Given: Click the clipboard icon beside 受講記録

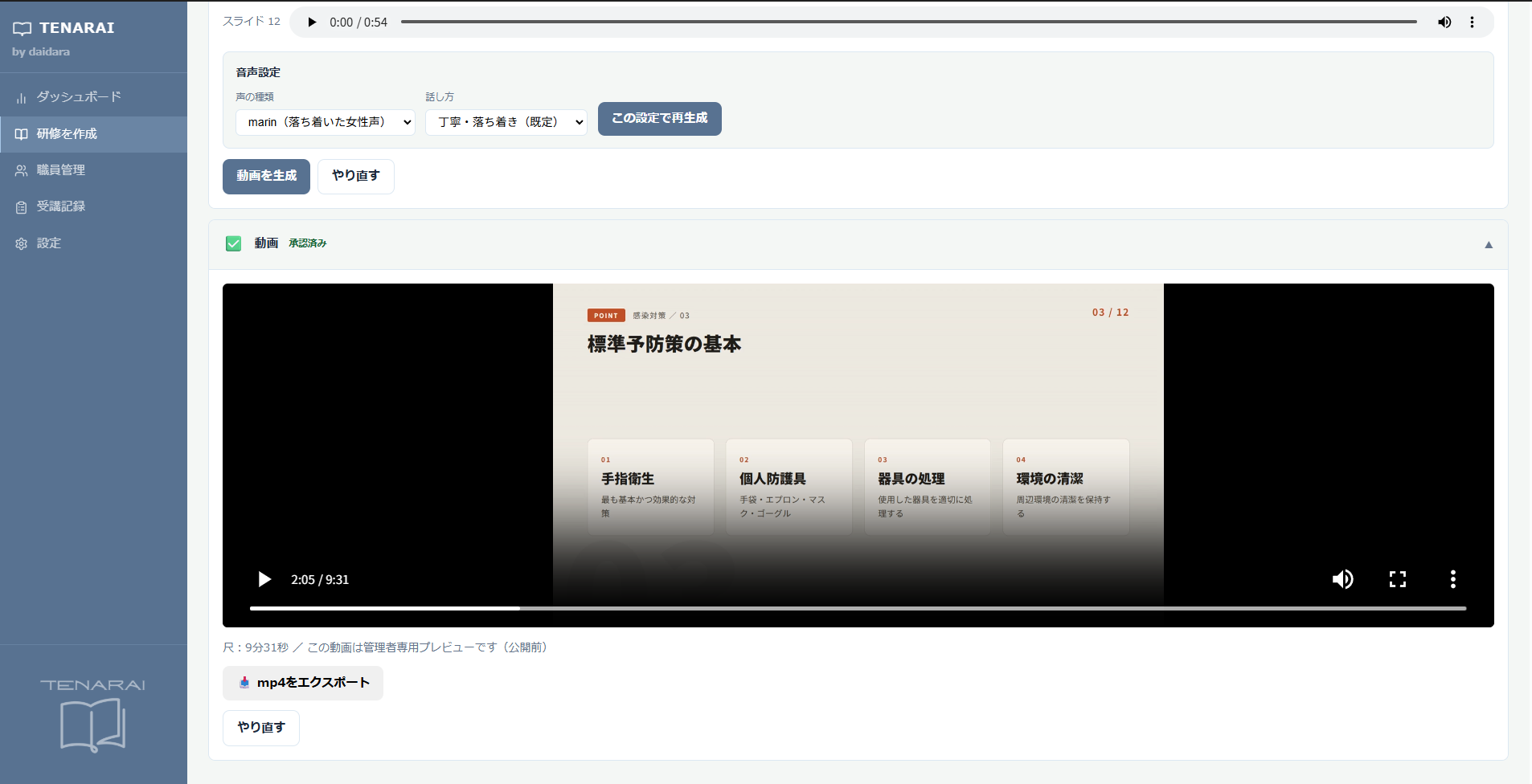Looking at the screenshot, I should (21, 207).
